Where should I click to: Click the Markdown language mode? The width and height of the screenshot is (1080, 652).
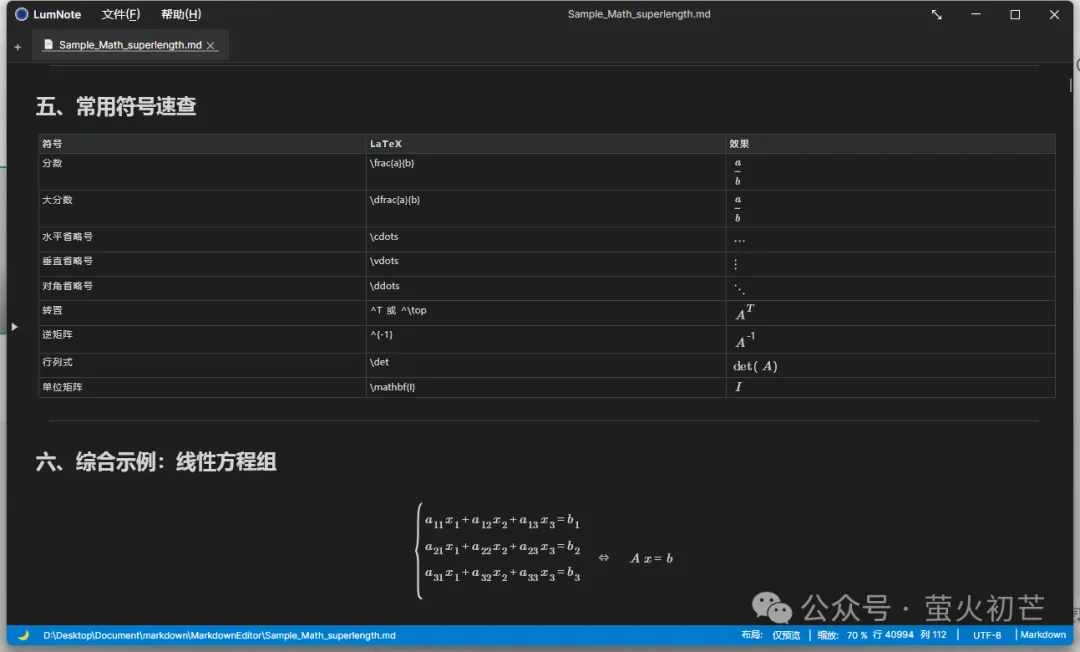tap(1043, 635)
